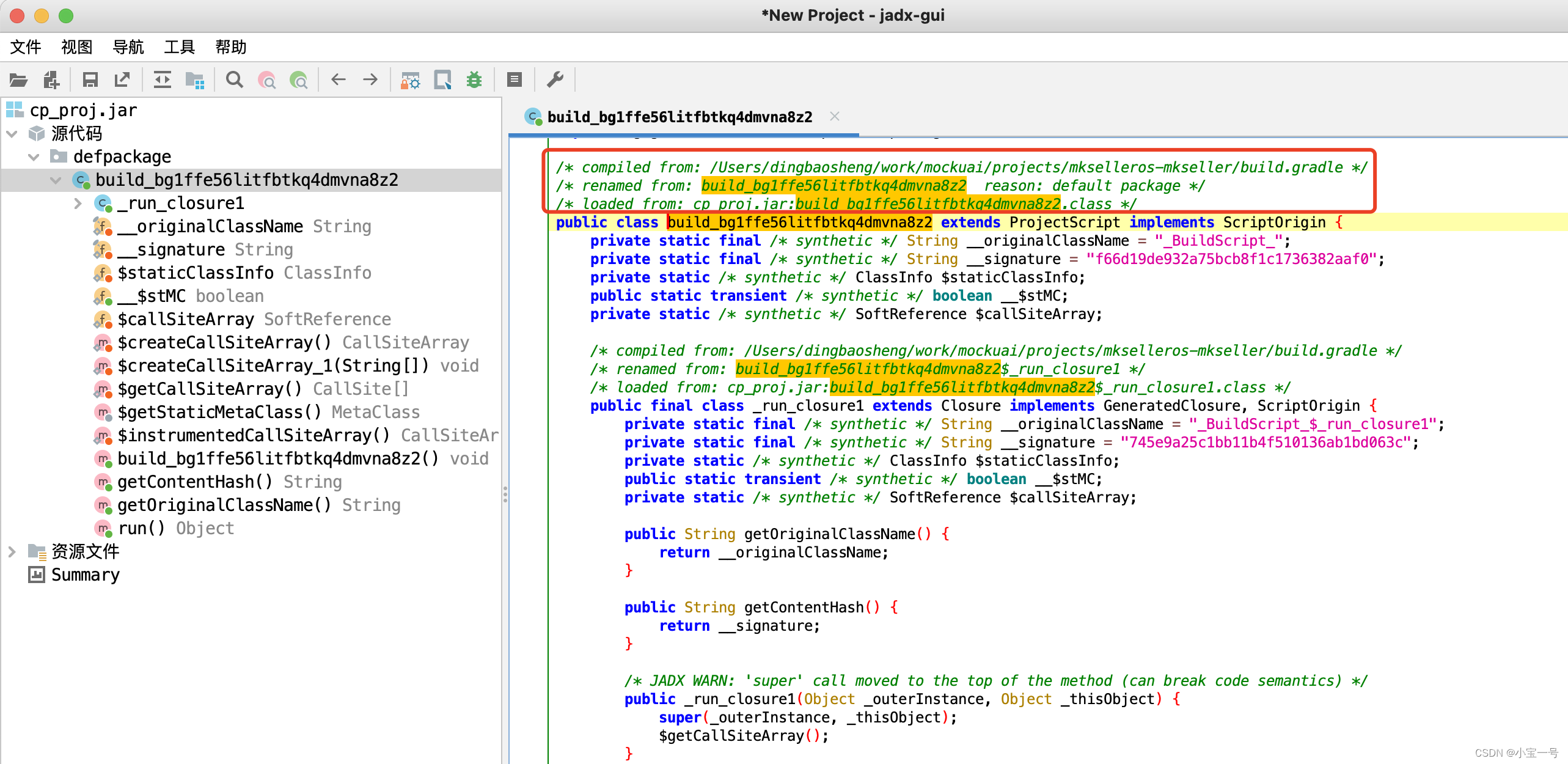Toggle deobfuscation lock-gear button

pyautogui.click(x=410, y=80)
